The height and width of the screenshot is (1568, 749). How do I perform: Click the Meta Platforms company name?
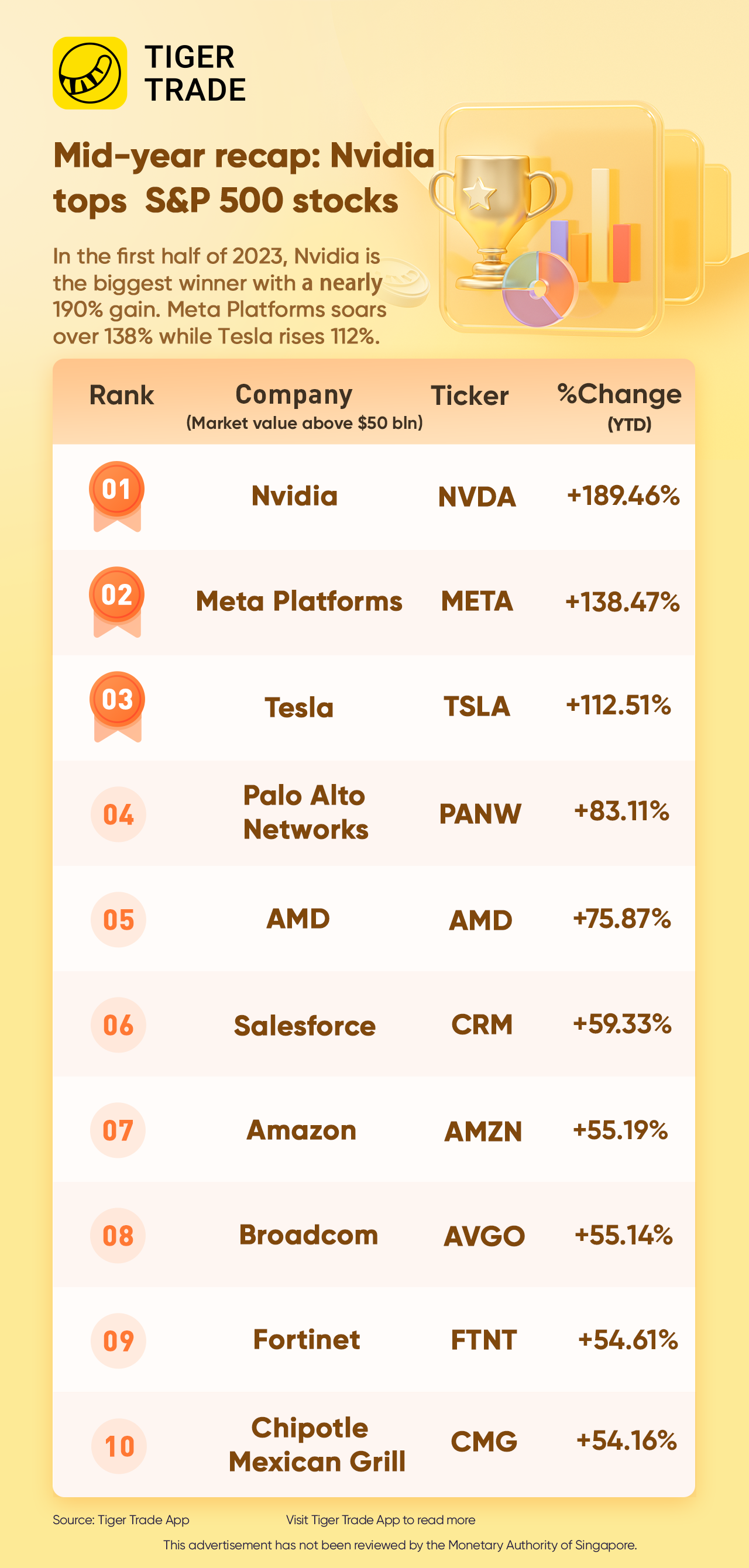coord(299,601)
